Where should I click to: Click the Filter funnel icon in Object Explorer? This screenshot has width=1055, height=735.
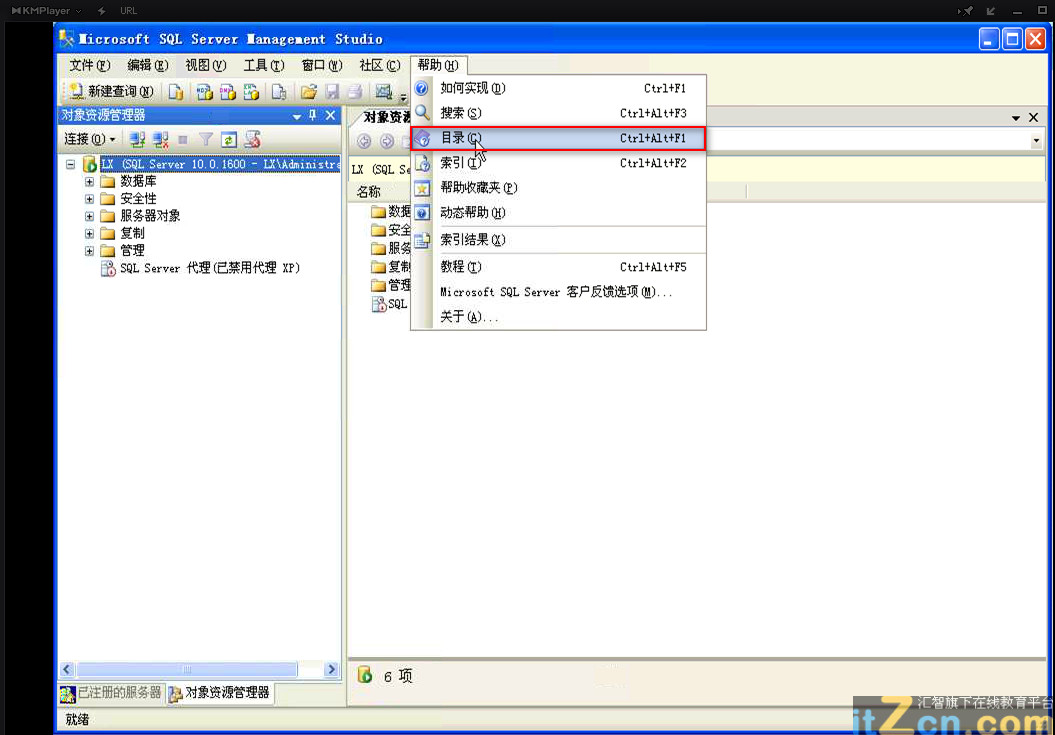[206, 140]
